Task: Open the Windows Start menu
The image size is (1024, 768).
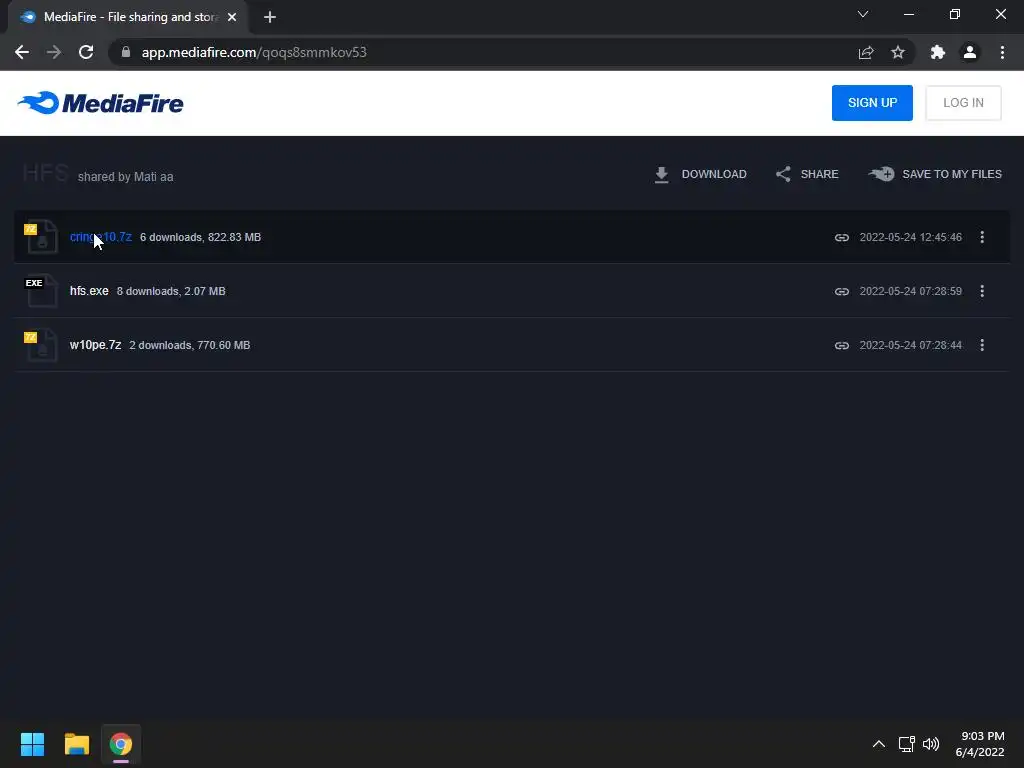Action: [32, 744]
